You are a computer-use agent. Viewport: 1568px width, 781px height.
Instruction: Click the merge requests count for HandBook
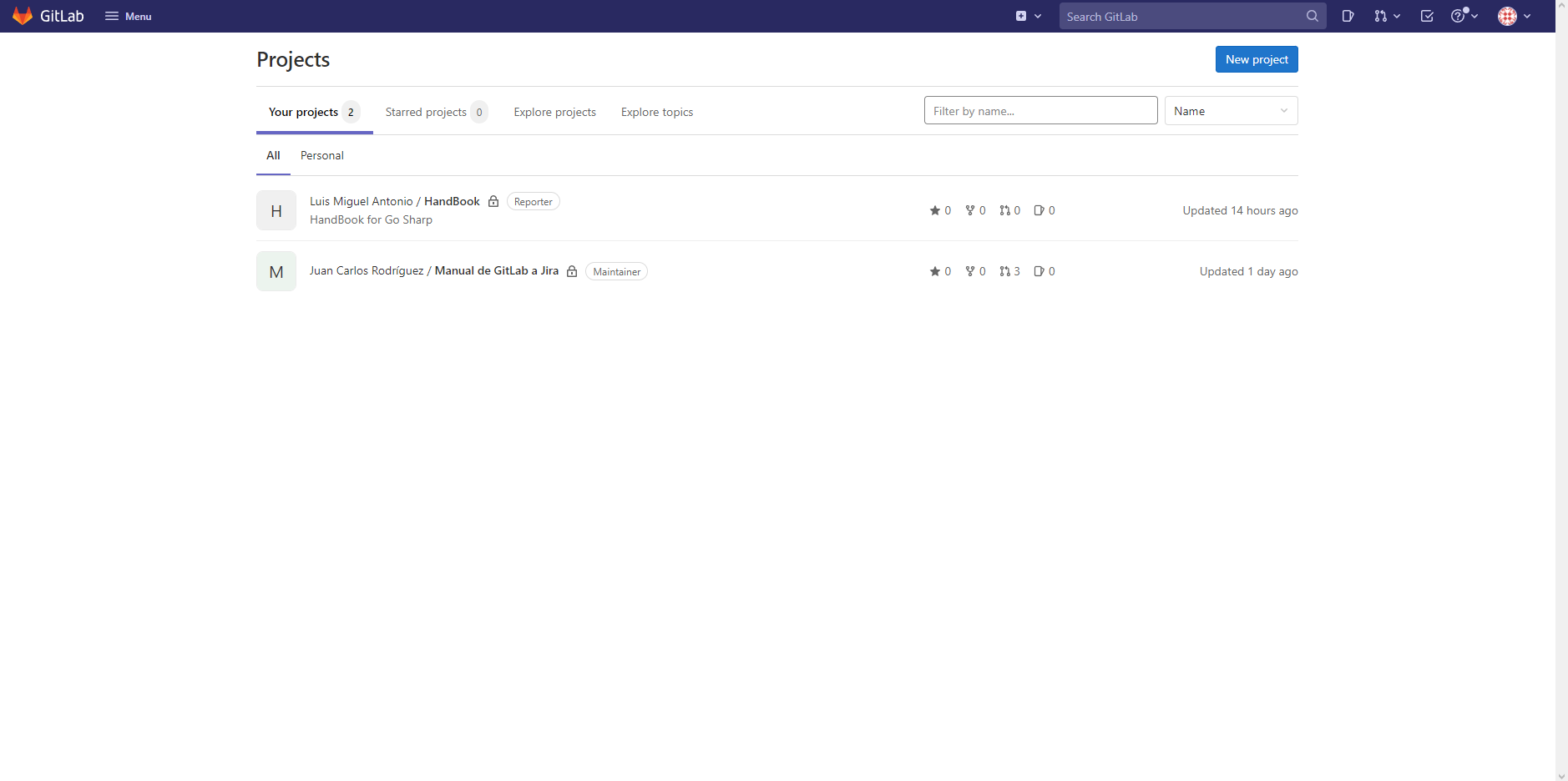coord(1009,210)
